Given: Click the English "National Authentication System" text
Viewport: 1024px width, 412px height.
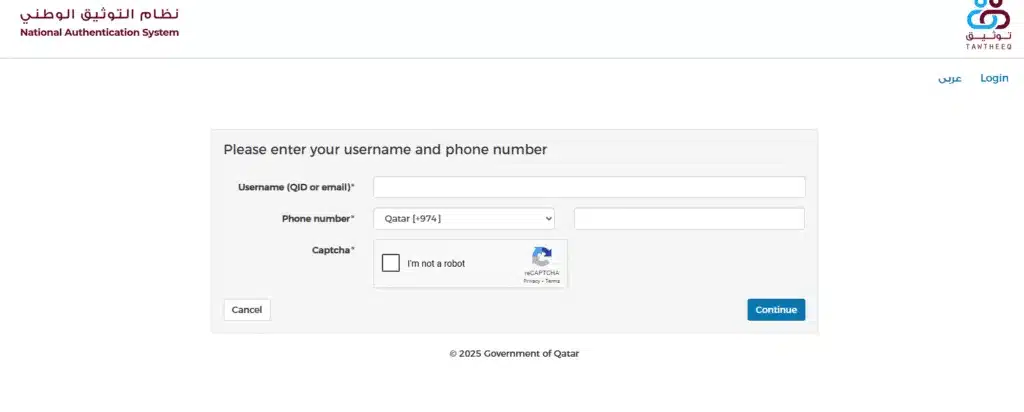Looking at the screenshot, I should (100, 32).
